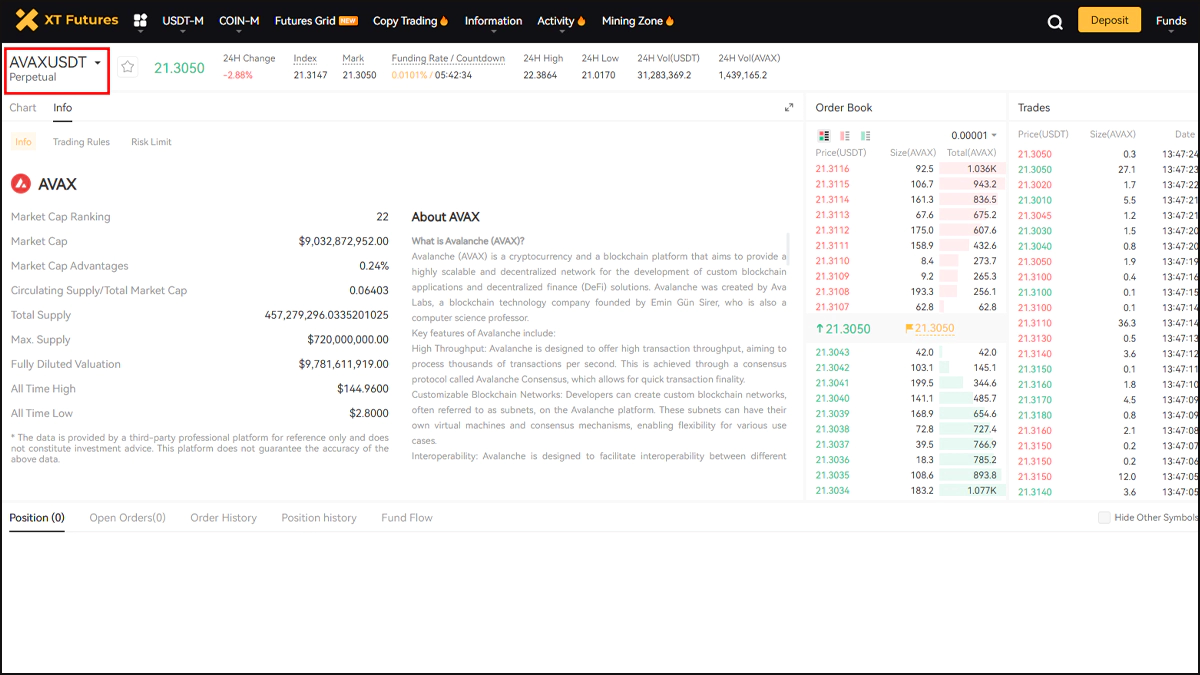The image size is (1200, 675).
Task: Select ask price 21.3112 in order book
Action: [832, 230]
